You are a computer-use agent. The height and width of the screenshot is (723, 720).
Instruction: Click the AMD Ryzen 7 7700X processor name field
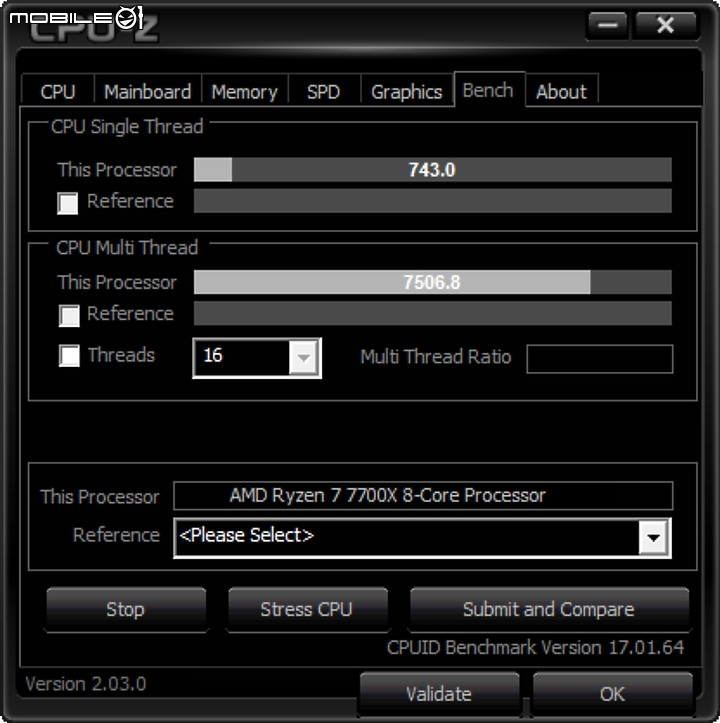423,496
